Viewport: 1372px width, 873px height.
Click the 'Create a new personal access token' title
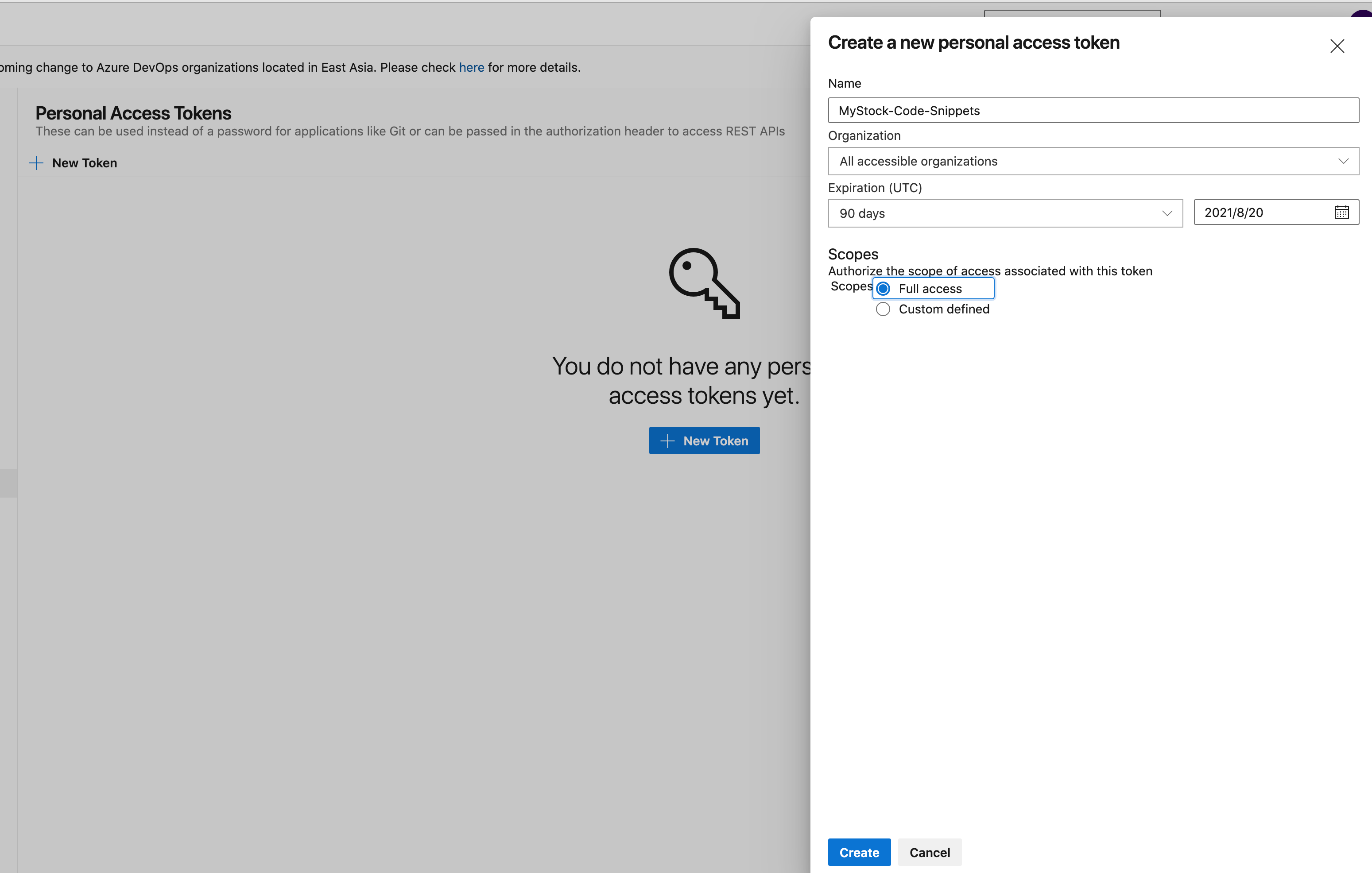973,42
